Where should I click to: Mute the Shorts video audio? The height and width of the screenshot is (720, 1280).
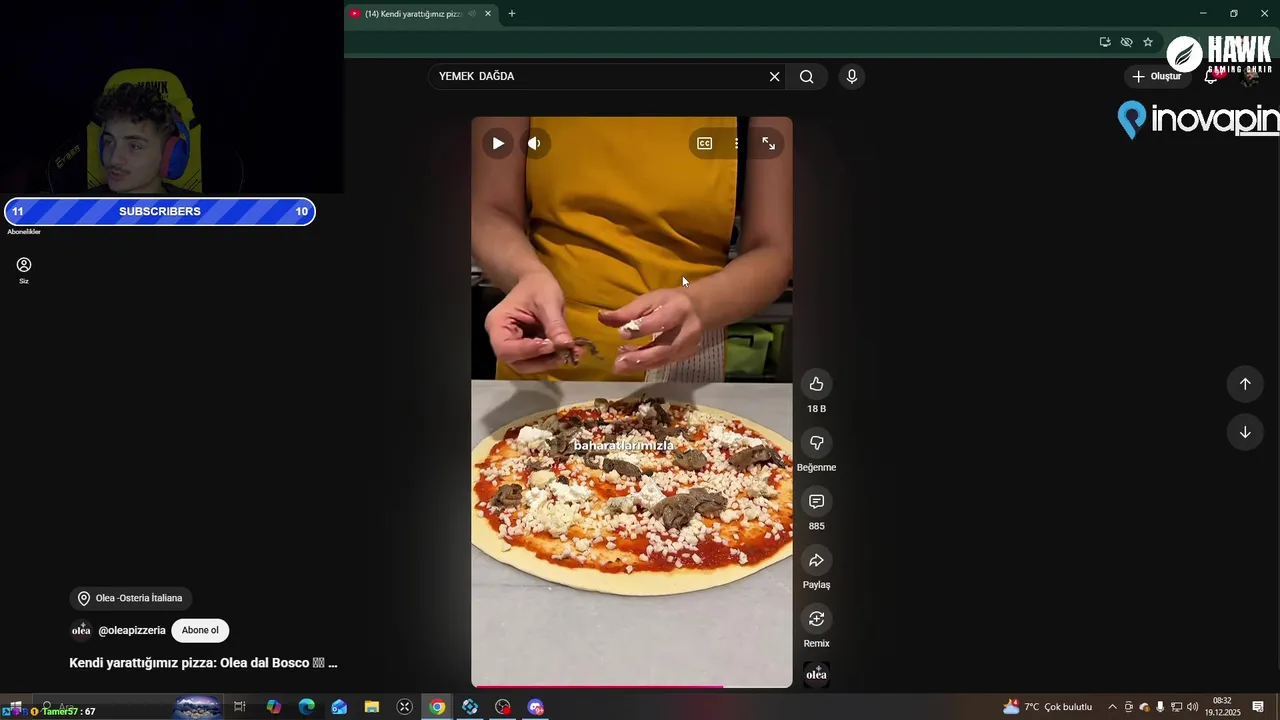pos(534,143)
